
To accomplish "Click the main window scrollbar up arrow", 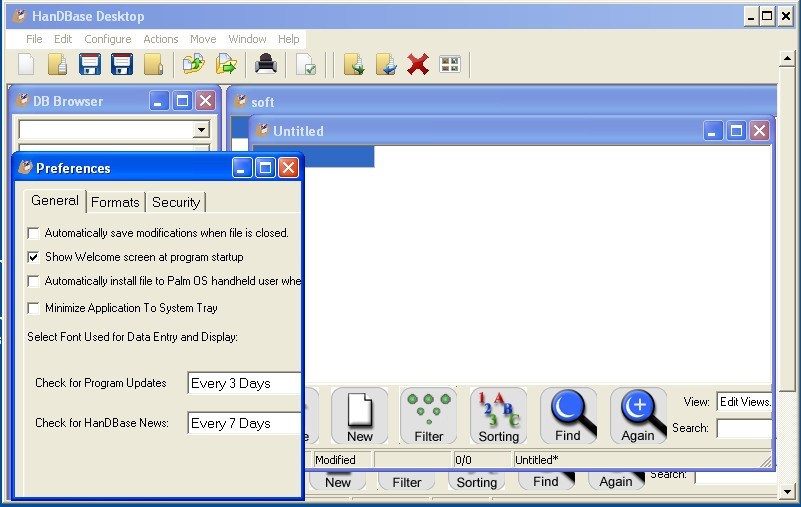I will tap(787, 59).
